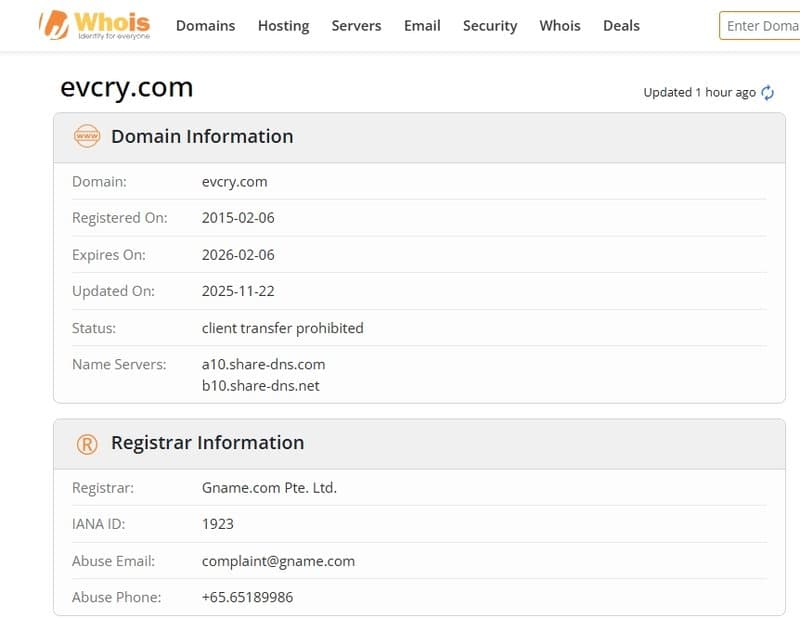Viewport: 800px width, 618px height.
Task: Open the Deals menu
Action: (621, 26)
